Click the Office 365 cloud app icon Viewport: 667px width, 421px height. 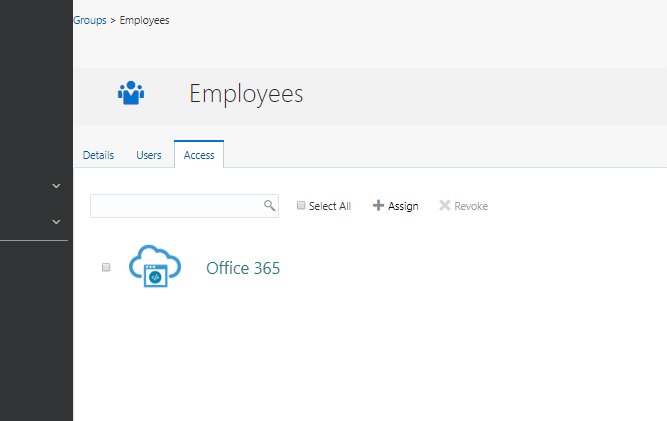point(154,267)
